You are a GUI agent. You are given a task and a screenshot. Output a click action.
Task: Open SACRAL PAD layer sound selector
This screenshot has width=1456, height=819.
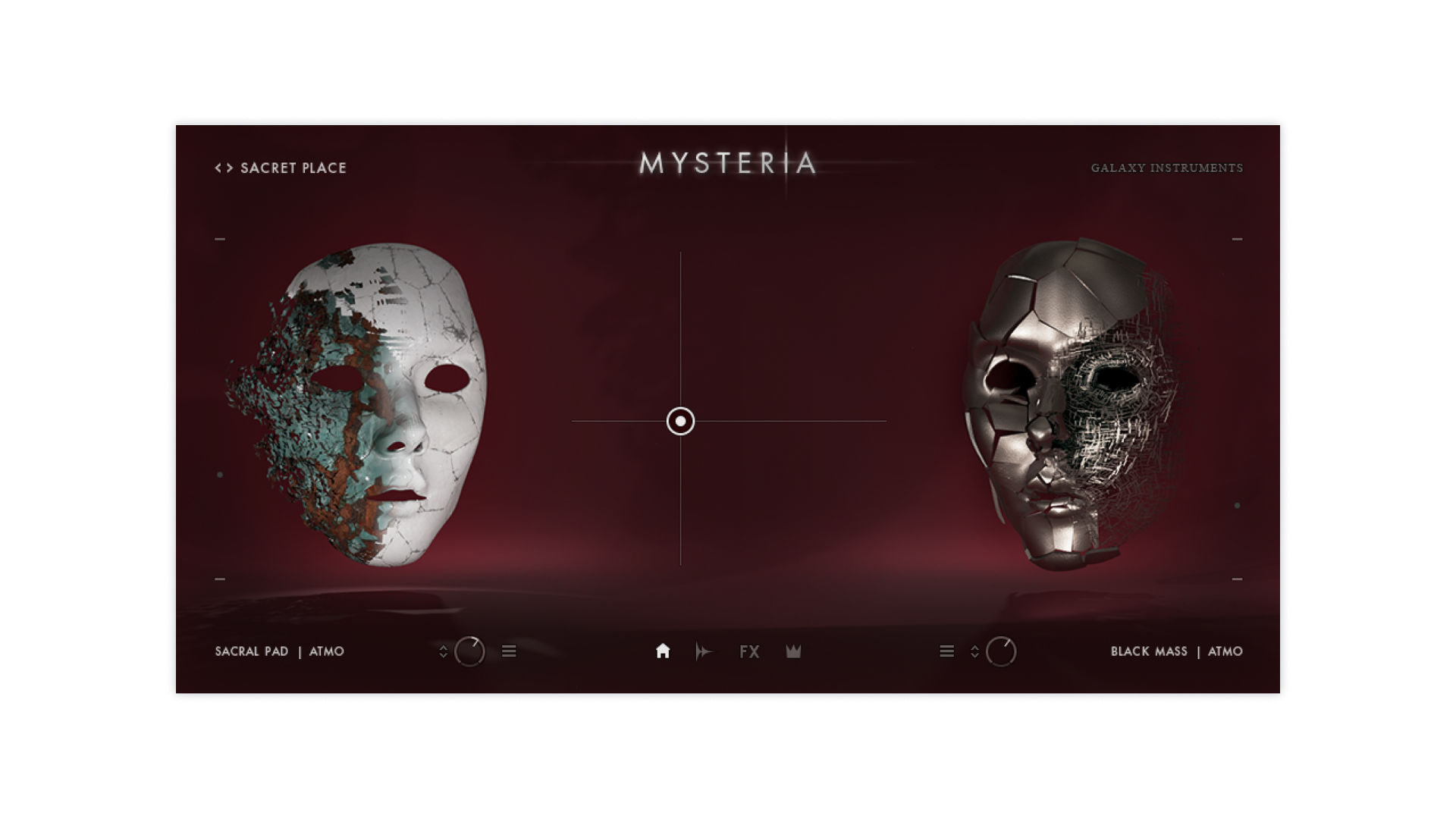point(252,651)
